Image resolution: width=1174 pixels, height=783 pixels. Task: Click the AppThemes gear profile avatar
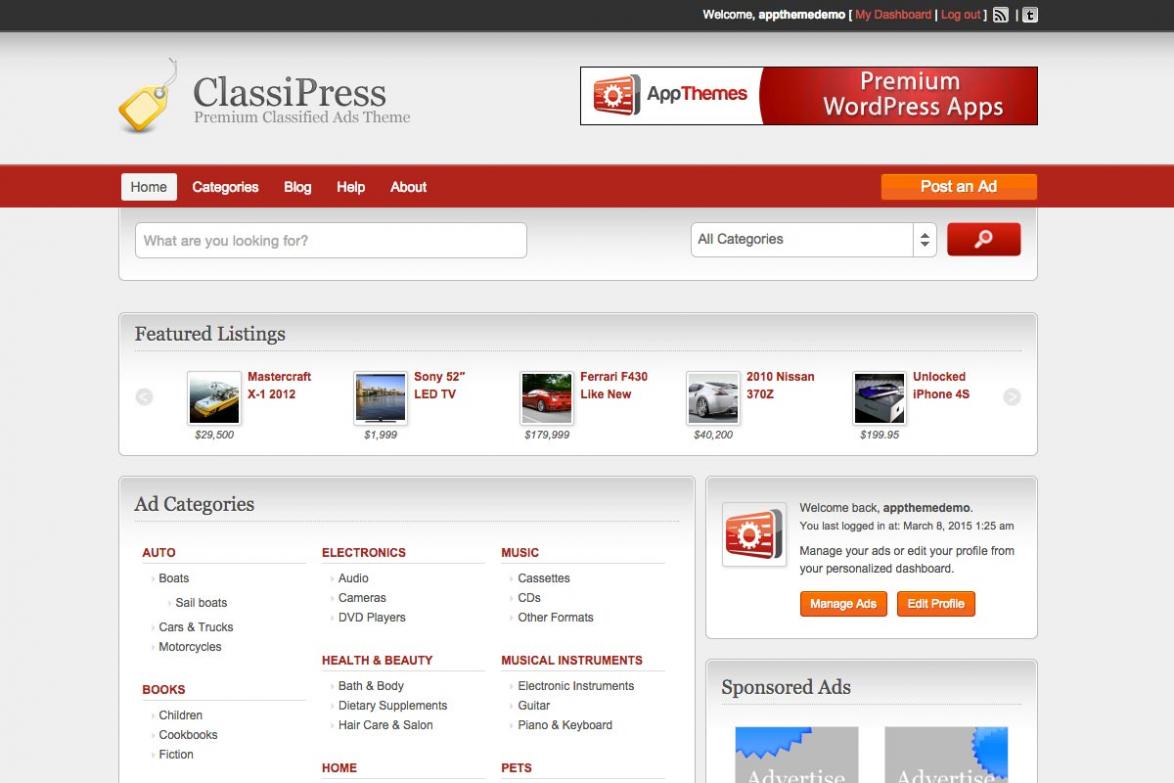pos(754,534)
